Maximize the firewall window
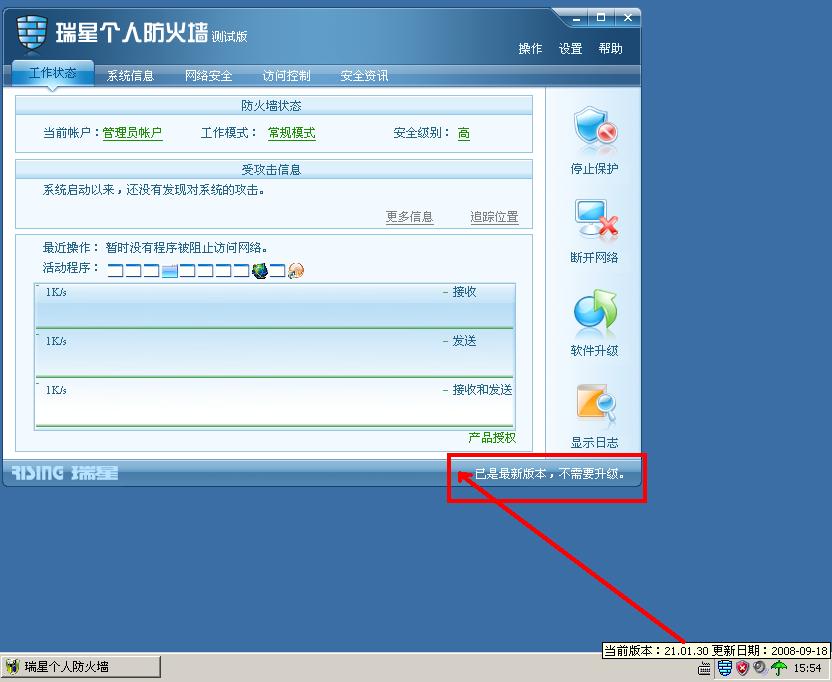Image resolution: width=832 pixels, height=682 pixels. (x=601, y=18)
